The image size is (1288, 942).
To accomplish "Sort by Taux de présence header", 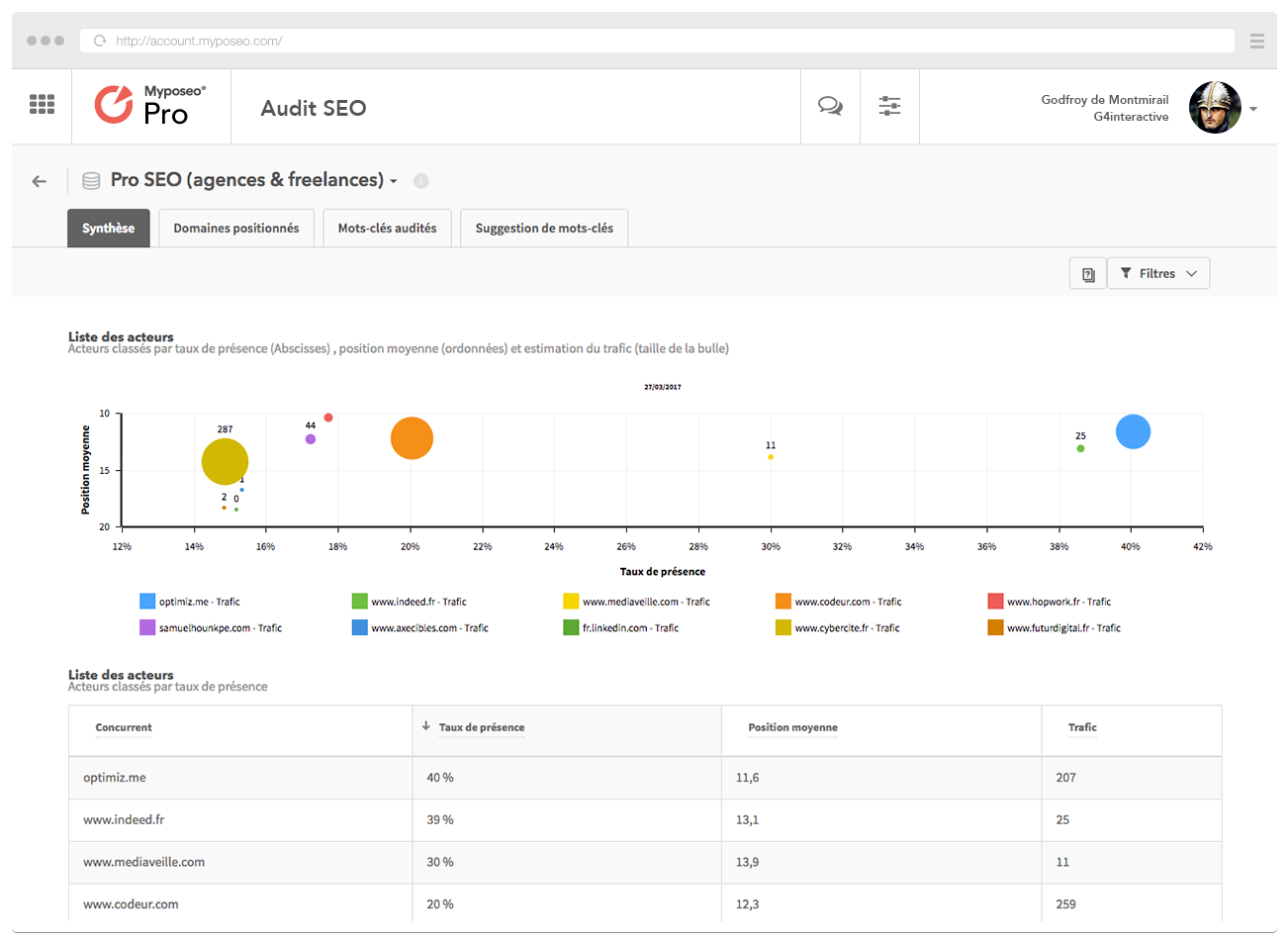I will [x=482, y=727].
